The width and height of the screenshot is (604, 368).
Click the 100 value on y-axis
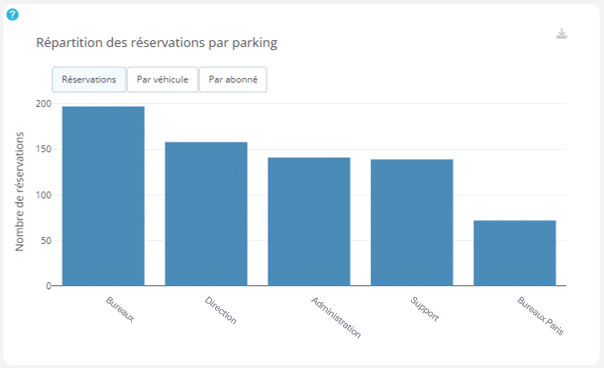(x=44, y=195)
